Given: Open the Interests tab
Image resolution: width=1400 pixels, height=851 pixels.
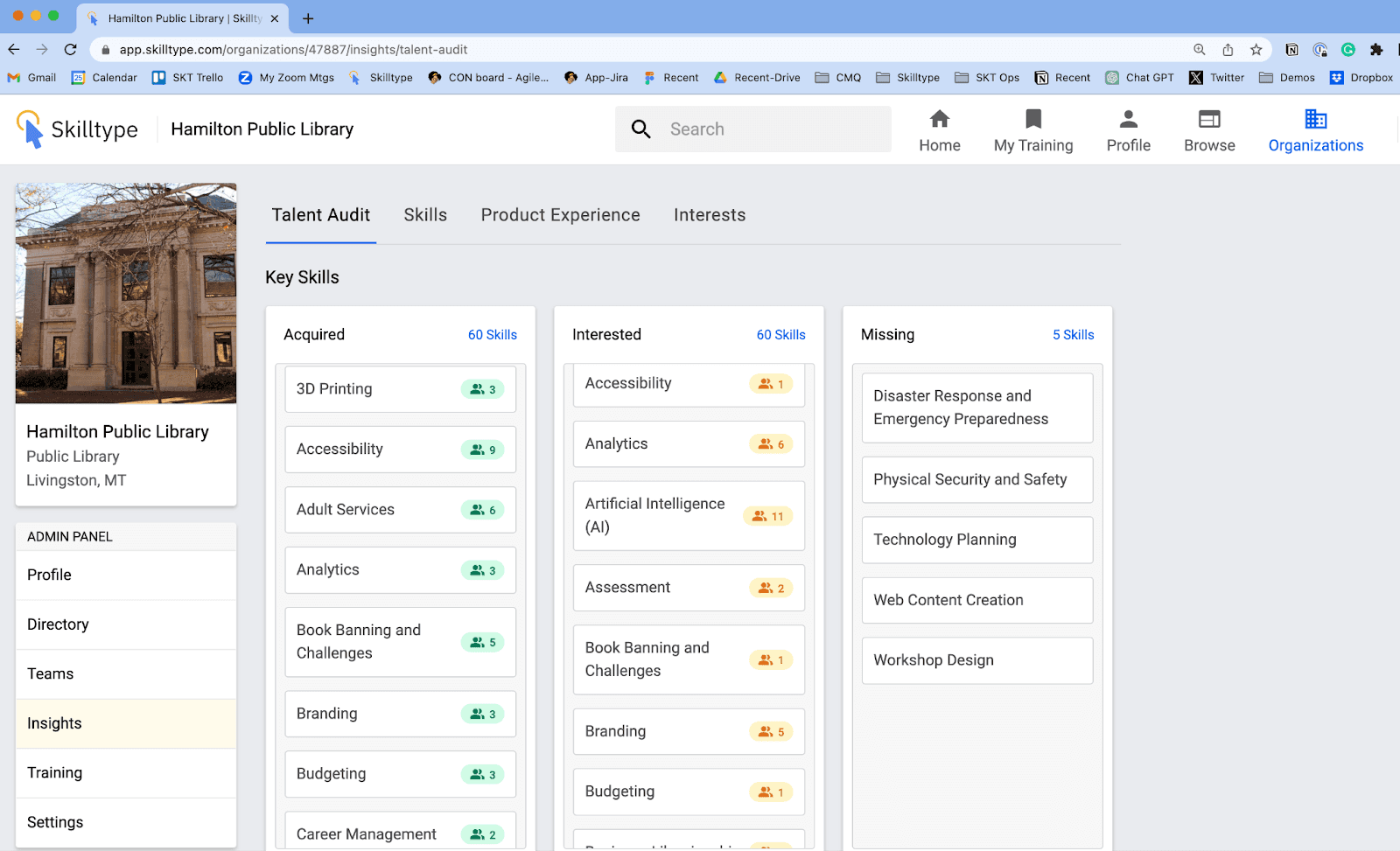Looking at the screenshot, I should point(710,215).
